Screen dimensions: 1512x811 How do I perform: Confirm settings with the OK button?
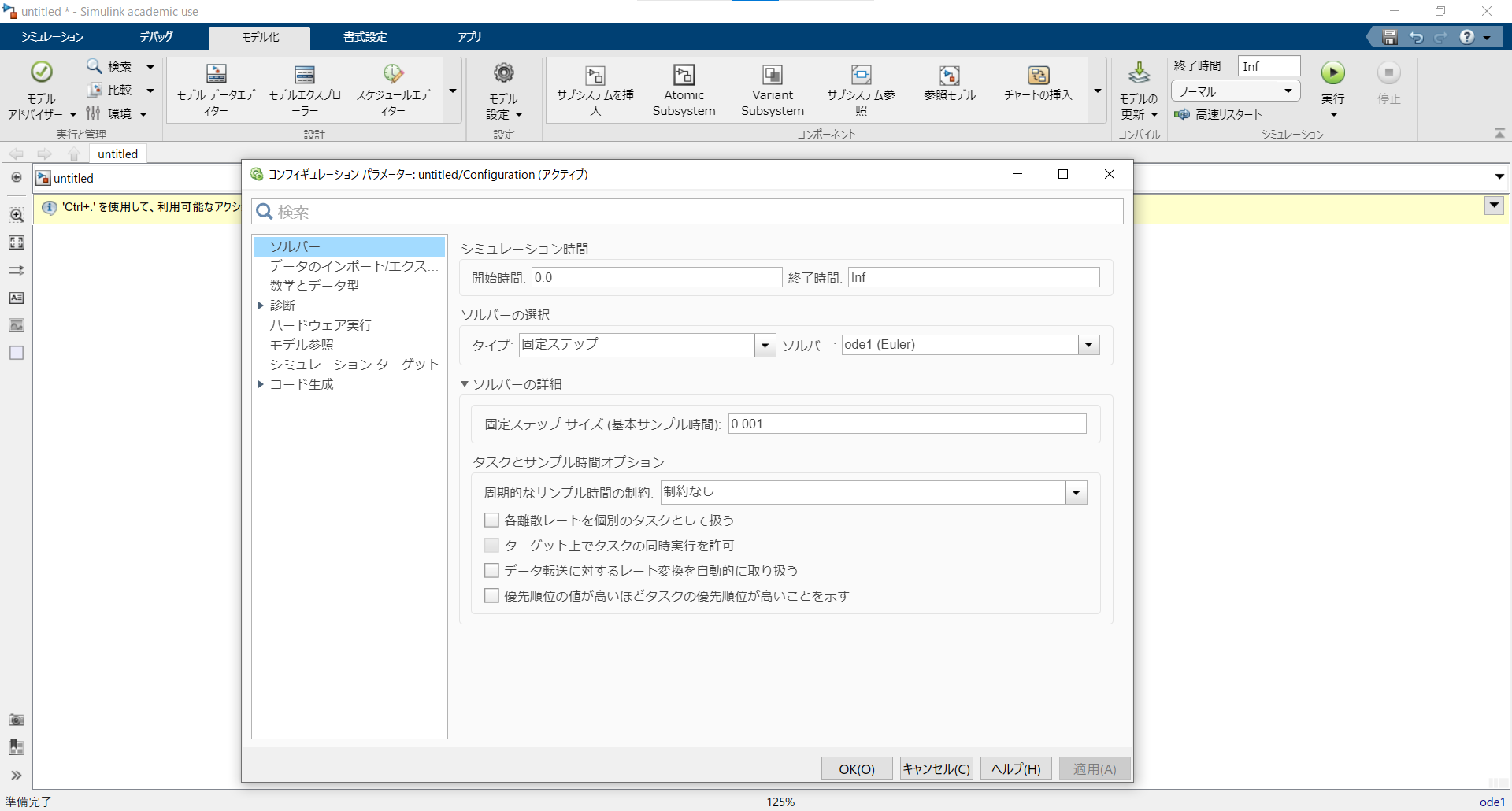(x=856, y=768)
